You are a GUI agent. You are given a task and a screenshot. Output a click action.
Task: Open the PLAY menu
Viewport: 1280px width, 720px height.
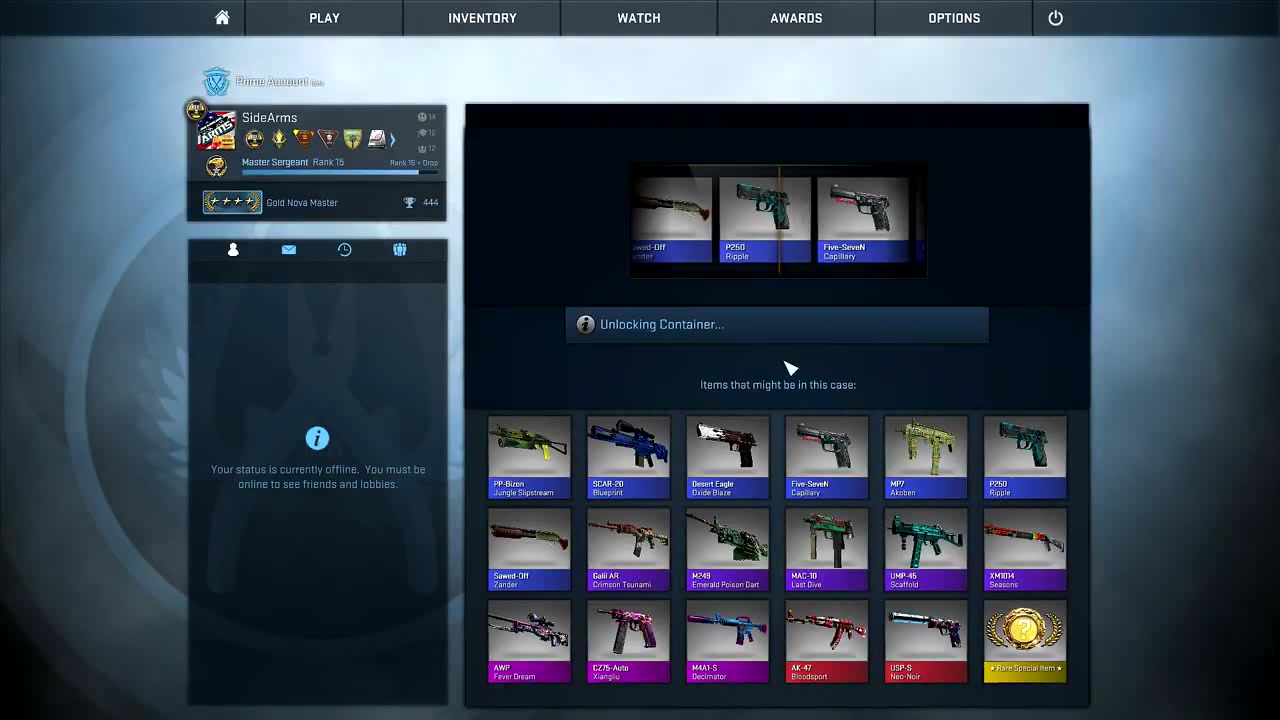(x=324, y=18)
